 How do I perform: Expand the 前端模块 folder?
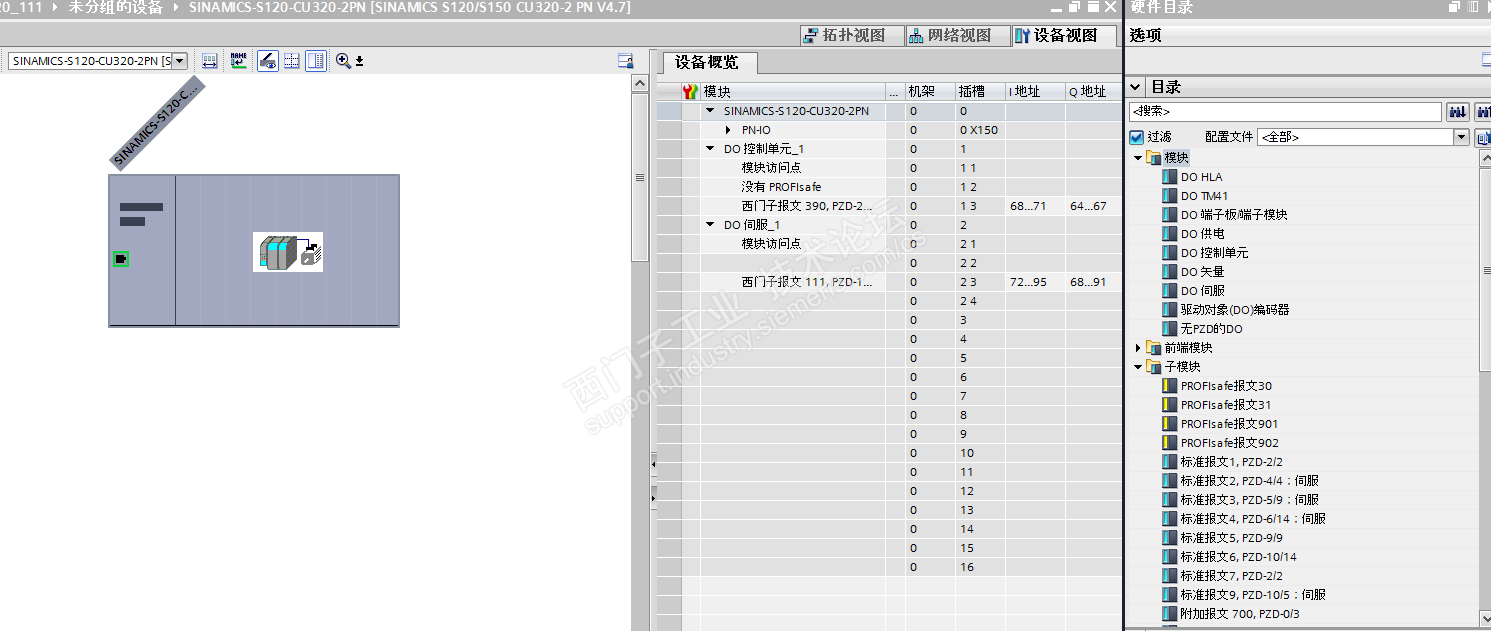click(x=1138, y=348)
